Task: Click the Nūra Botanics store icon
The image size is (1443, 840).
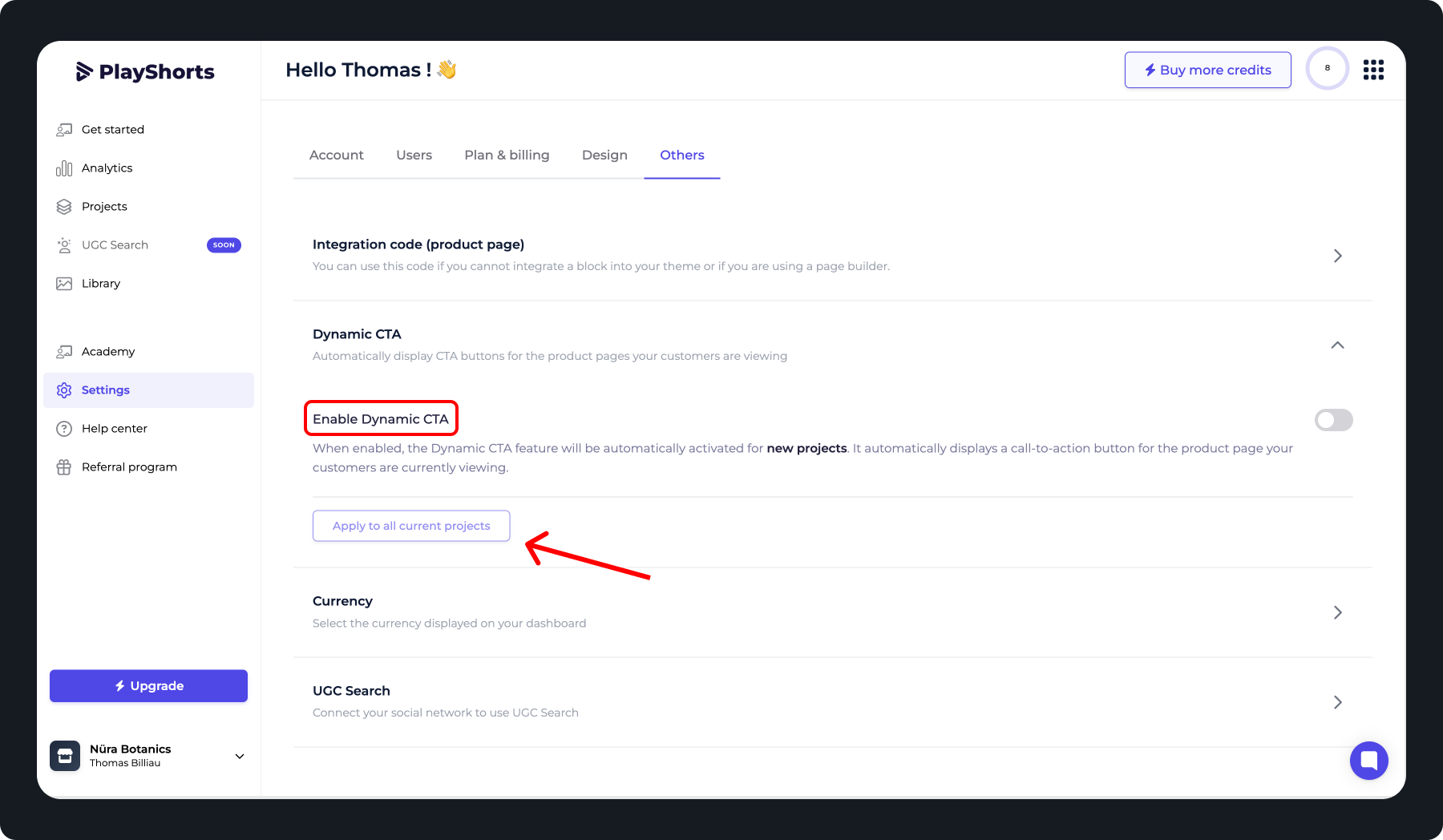Action: [x=65, y=756]
